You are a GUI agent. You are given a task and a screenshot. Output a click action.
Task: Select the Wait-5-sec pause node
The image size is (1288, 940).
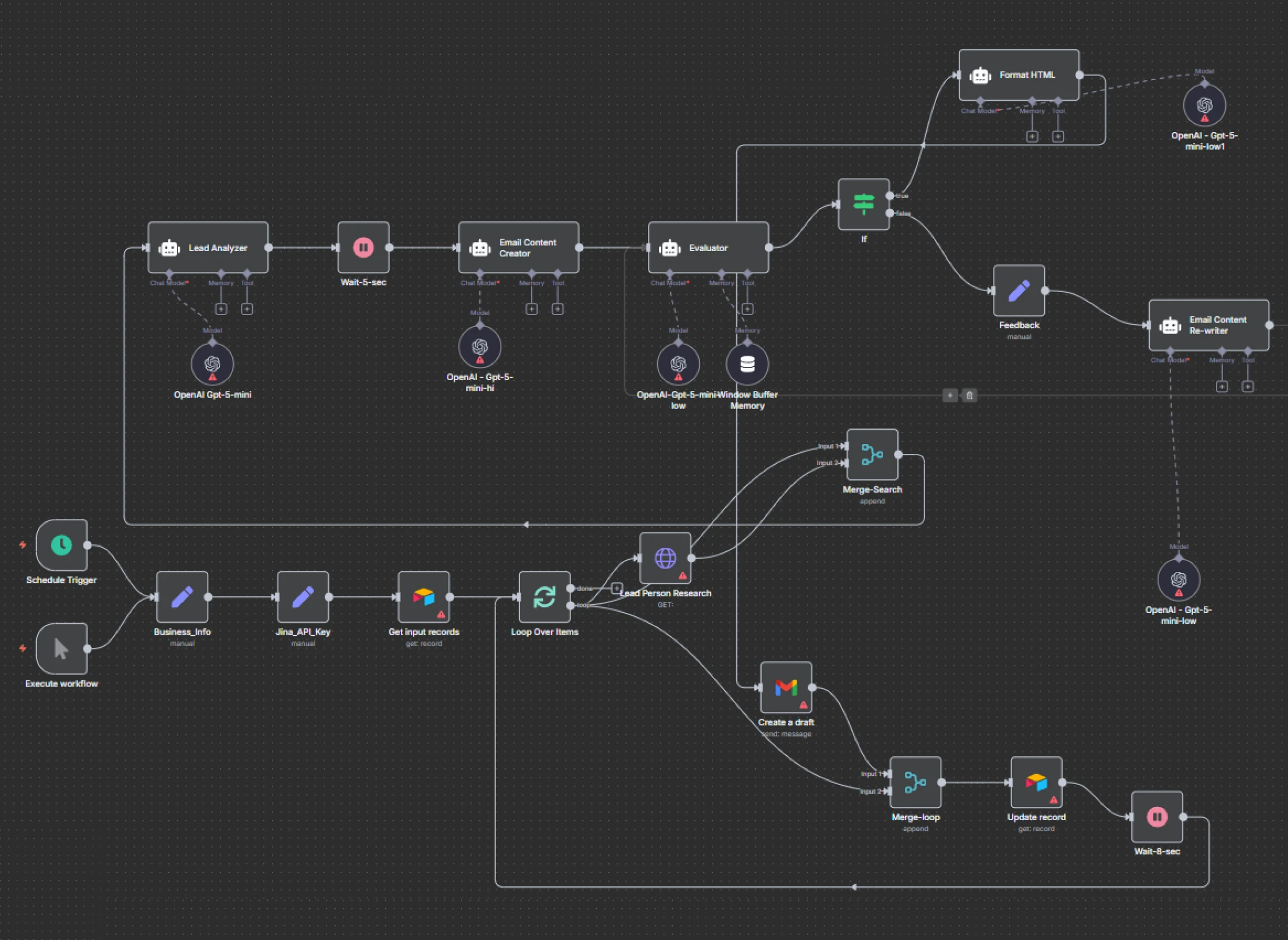pyautogui.click(x=363, y=248)
